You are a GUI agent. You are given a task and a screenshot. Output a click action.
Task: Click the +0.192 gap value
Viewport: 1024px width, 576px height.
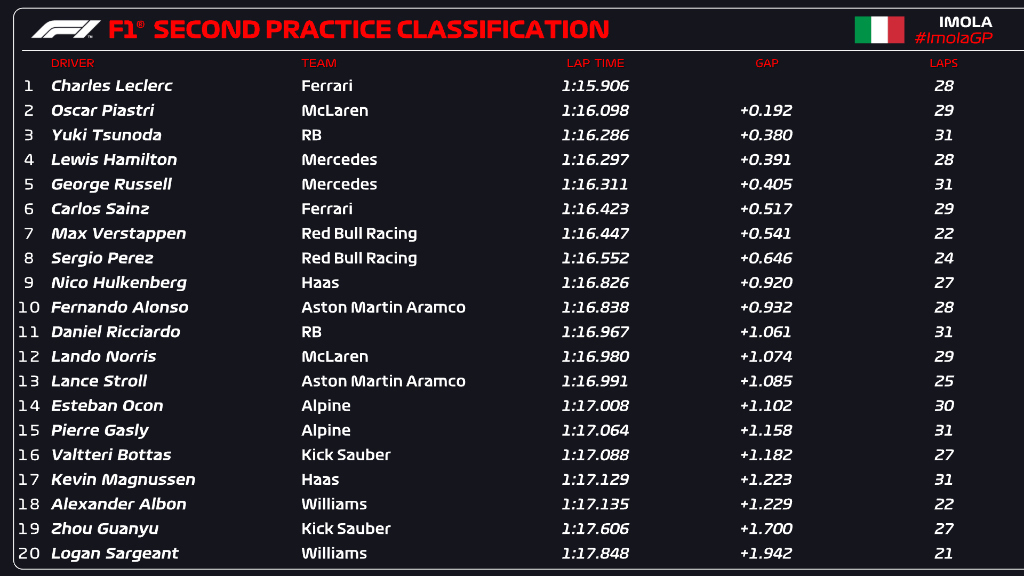pos(765,110)
